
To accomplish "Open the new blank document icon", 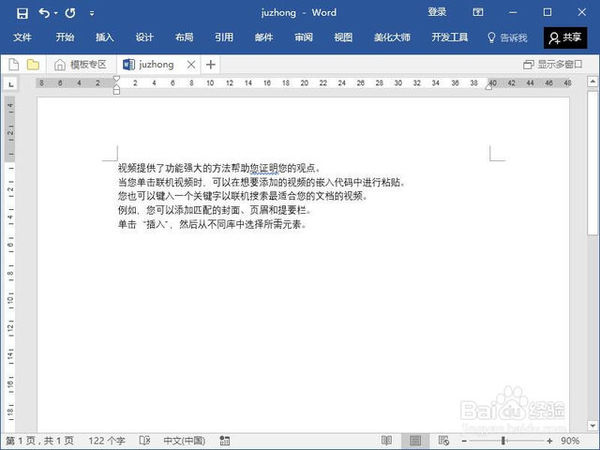I will pos(14,64).
